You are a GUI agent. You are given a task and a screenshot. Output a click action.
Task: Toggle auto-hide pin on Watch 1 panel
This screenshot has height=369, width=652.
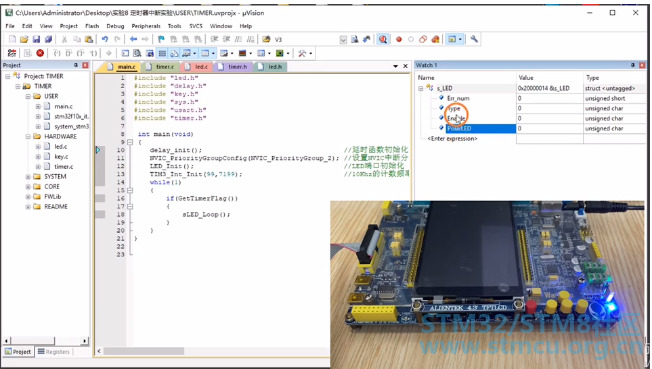(x=632, y=65)
